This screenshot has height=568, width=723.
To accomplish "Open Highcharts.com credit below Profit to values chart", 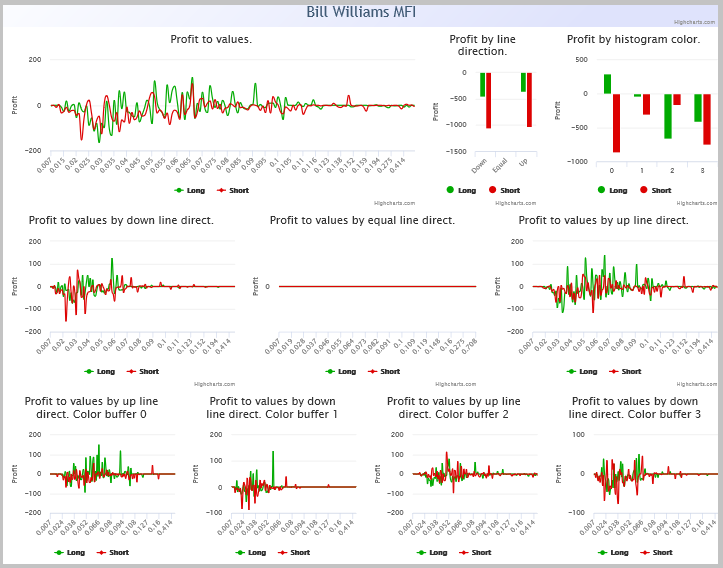I will click(x=394, y=203).
